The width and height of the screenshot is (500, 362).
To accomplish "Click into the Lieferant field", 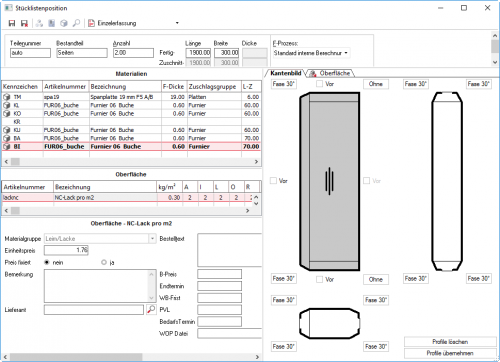I will click(94, 310).
